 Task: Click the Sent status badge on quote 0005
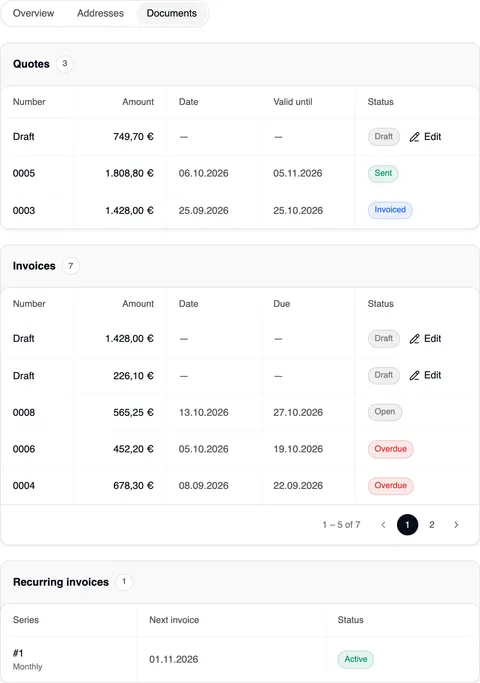[383, 173]
